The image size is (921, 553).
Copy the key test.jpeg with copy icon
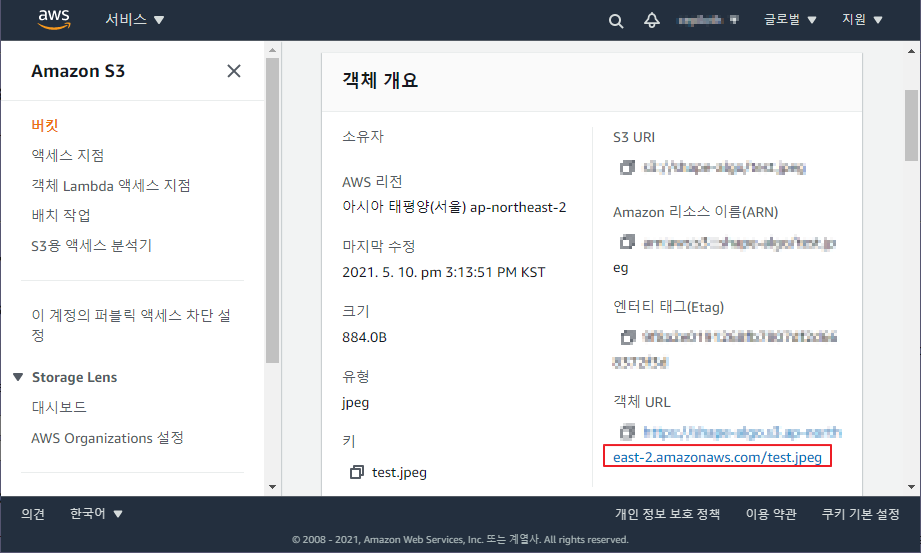coord(357,472)
